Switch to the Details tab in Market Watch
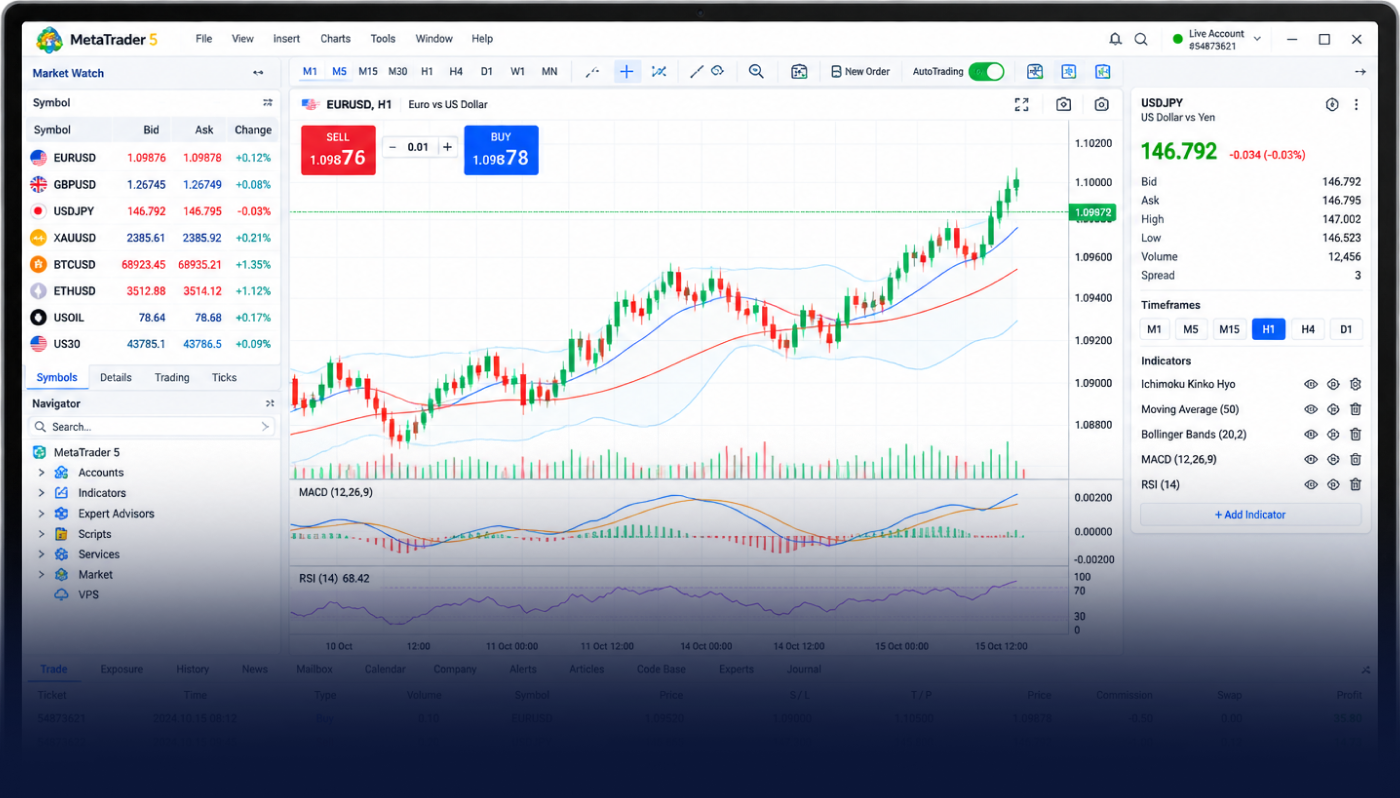Viewport: 1400px width, 798px height. pos(116,377)
